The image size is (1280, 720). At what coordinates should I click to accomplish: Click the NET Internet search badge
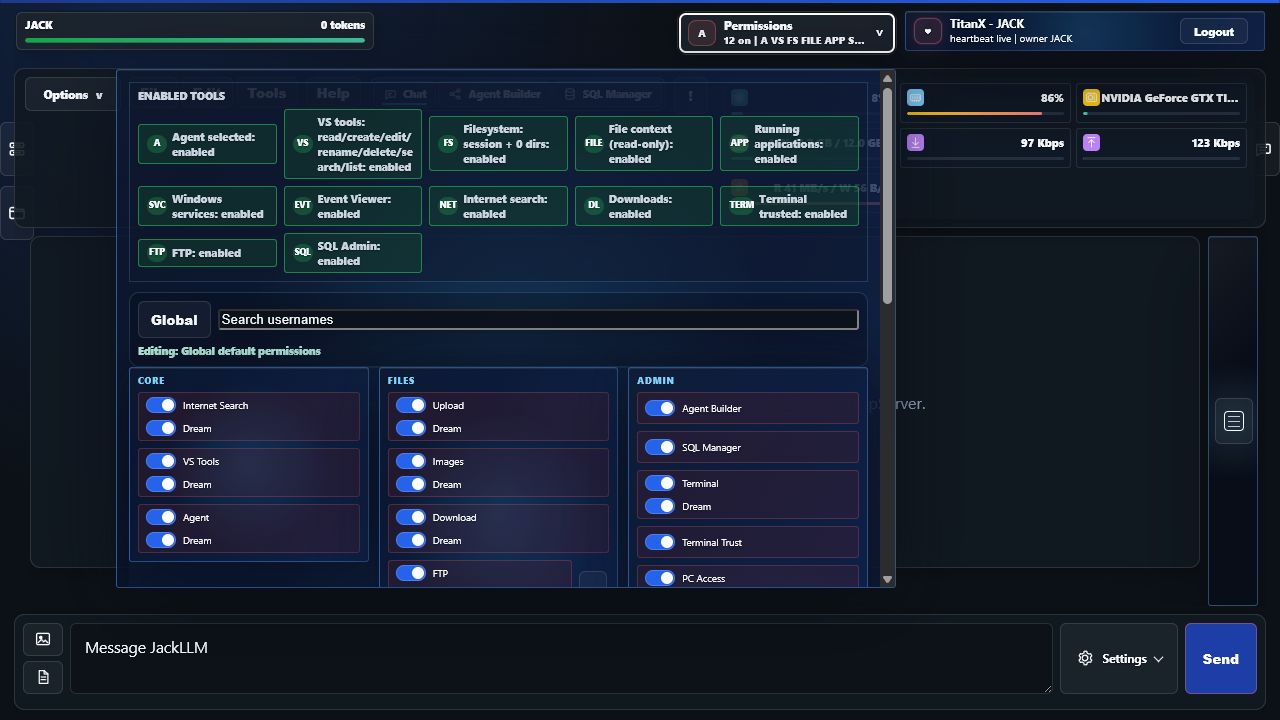pyautogui.click(x=498, y=206)
